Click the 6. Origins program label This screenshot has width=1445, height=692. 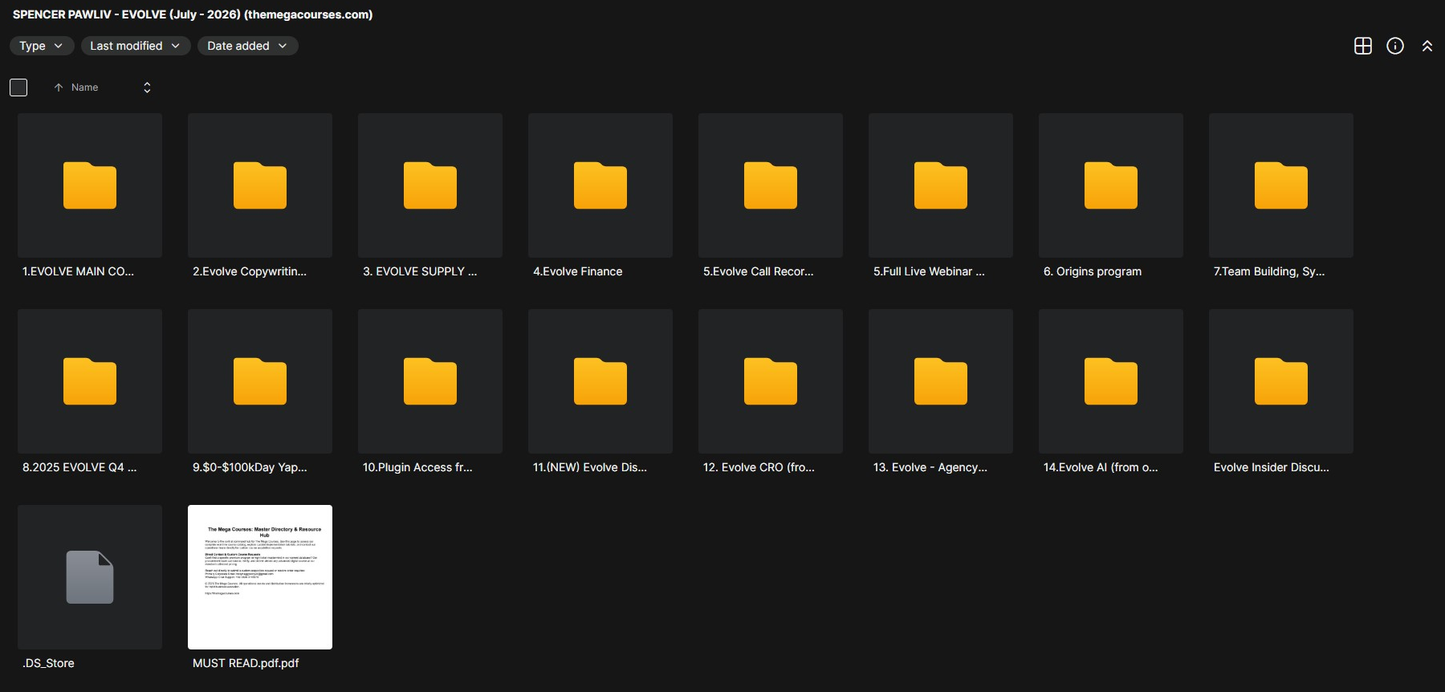1092,272
